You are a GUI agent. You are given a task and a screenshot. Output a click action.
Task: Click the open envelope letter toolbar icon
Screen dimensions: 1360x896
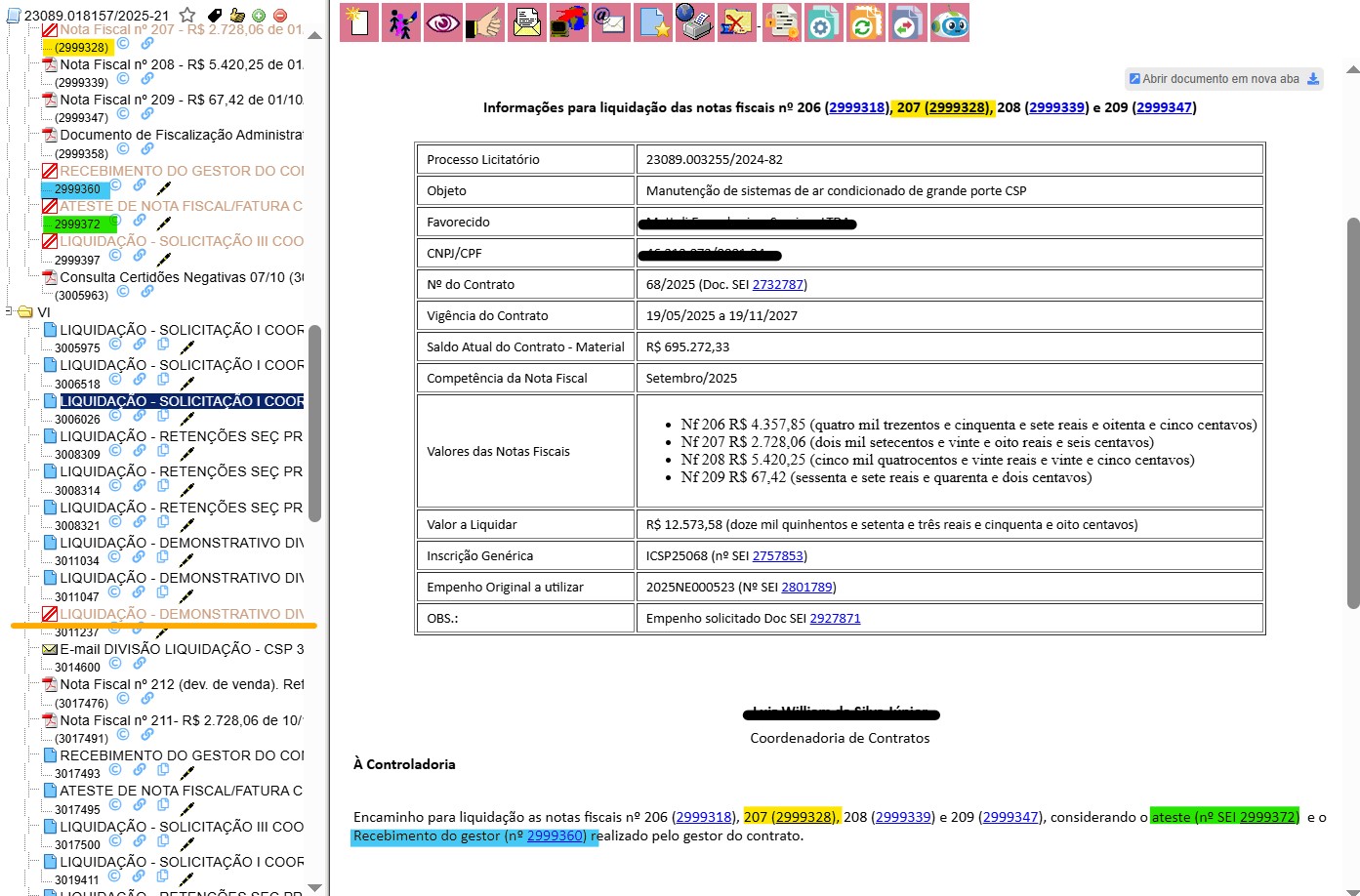527,22
